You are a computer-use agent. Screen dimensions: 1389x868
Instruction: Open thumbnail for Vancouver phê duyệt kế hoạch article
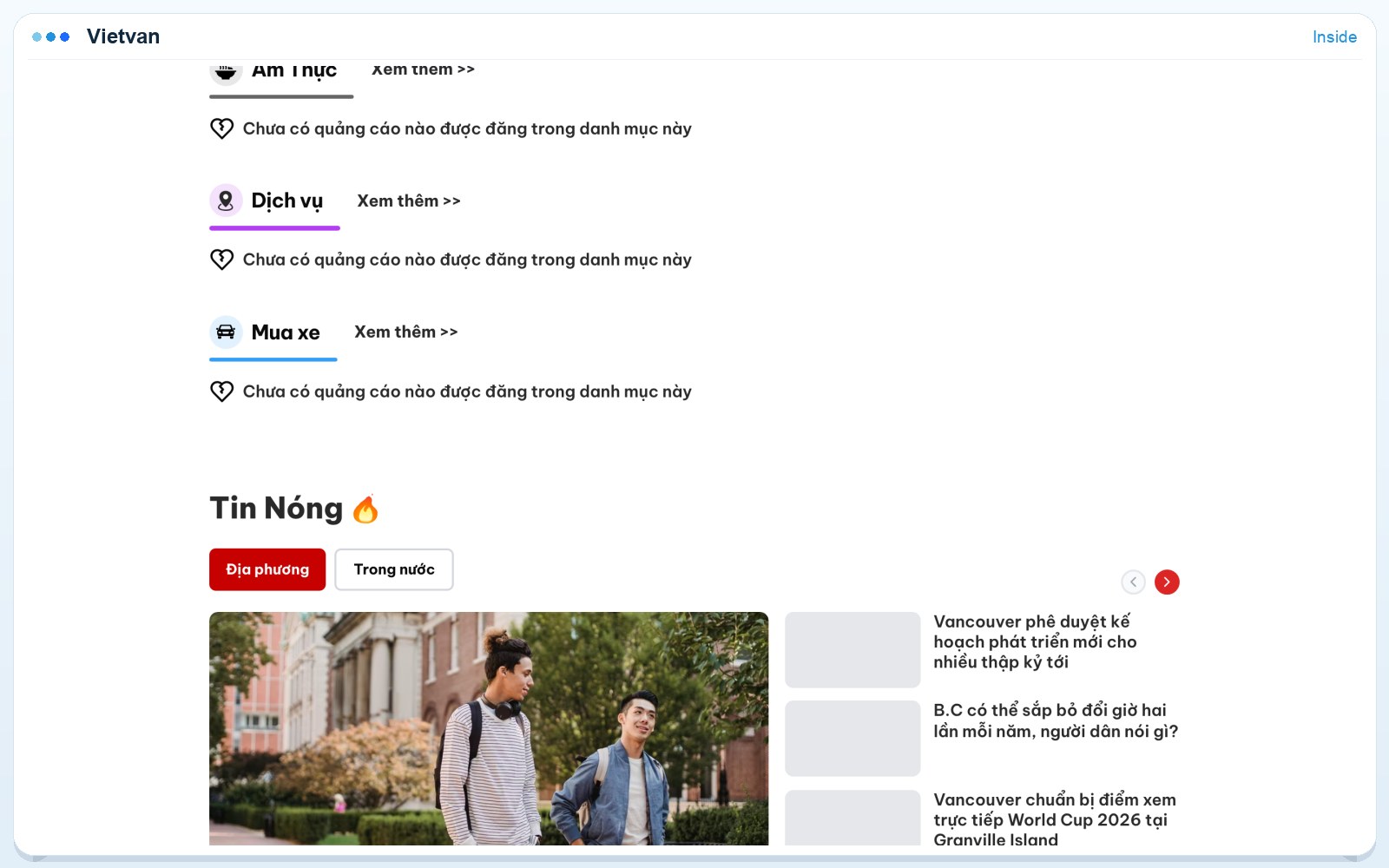pyautogui.click(x=852, y=650)
